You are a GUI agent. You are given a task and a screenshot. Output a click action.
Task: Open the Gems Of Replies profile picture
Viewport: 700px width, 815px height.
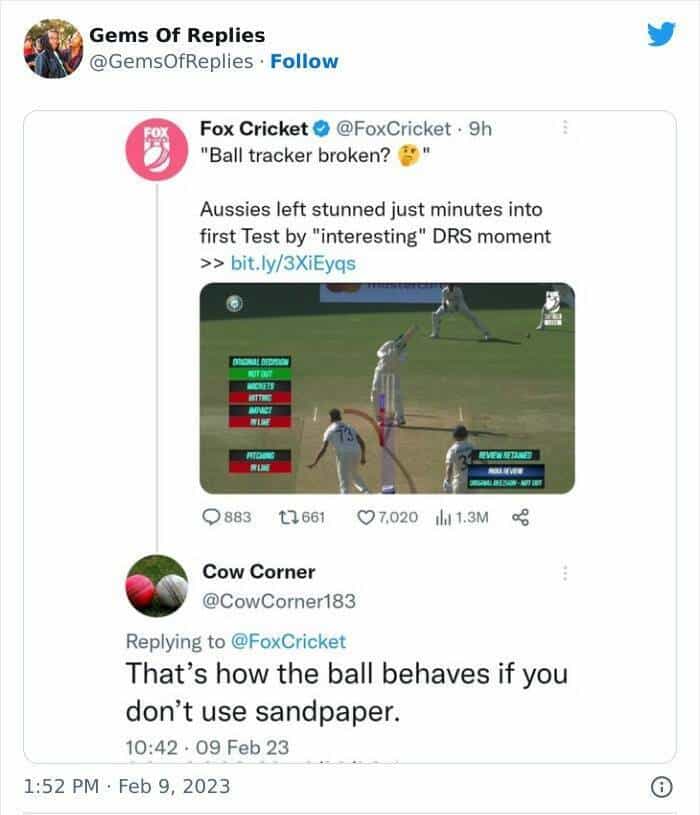(52, 48)
